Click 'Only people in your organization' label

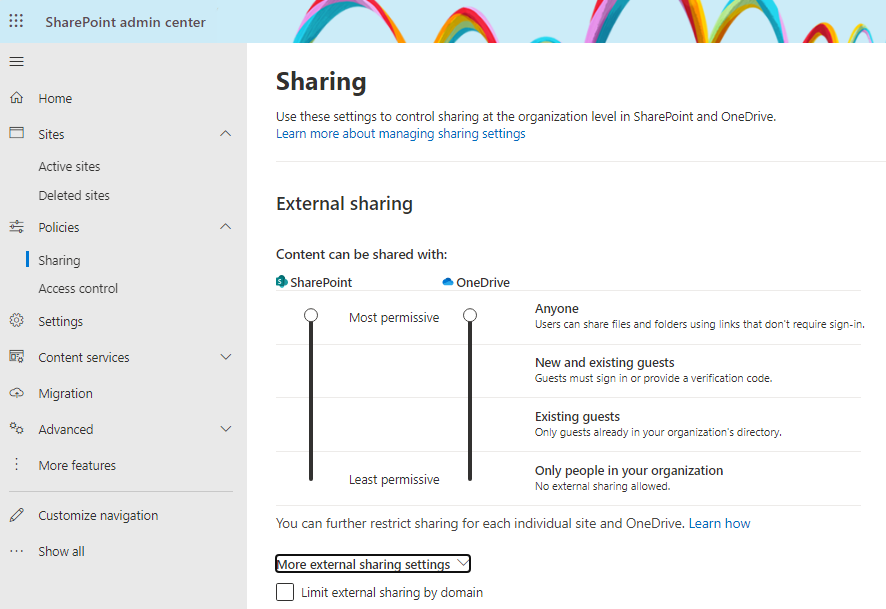(x=629, y=471)
